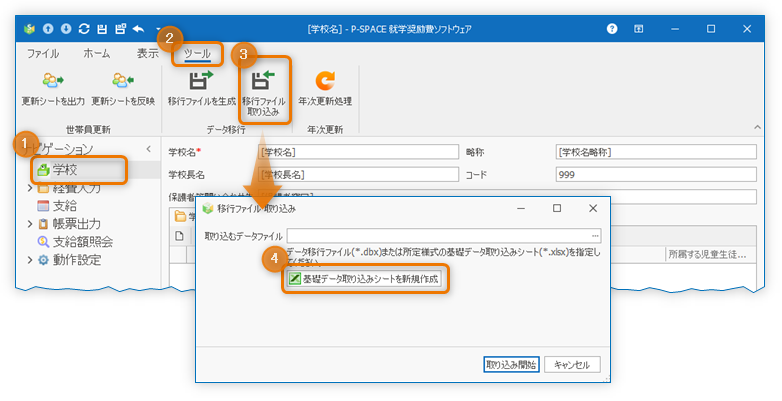Click the refresh icon in title bar
The width and height of the screenshot is (782, 401).
tap(84, 29)
